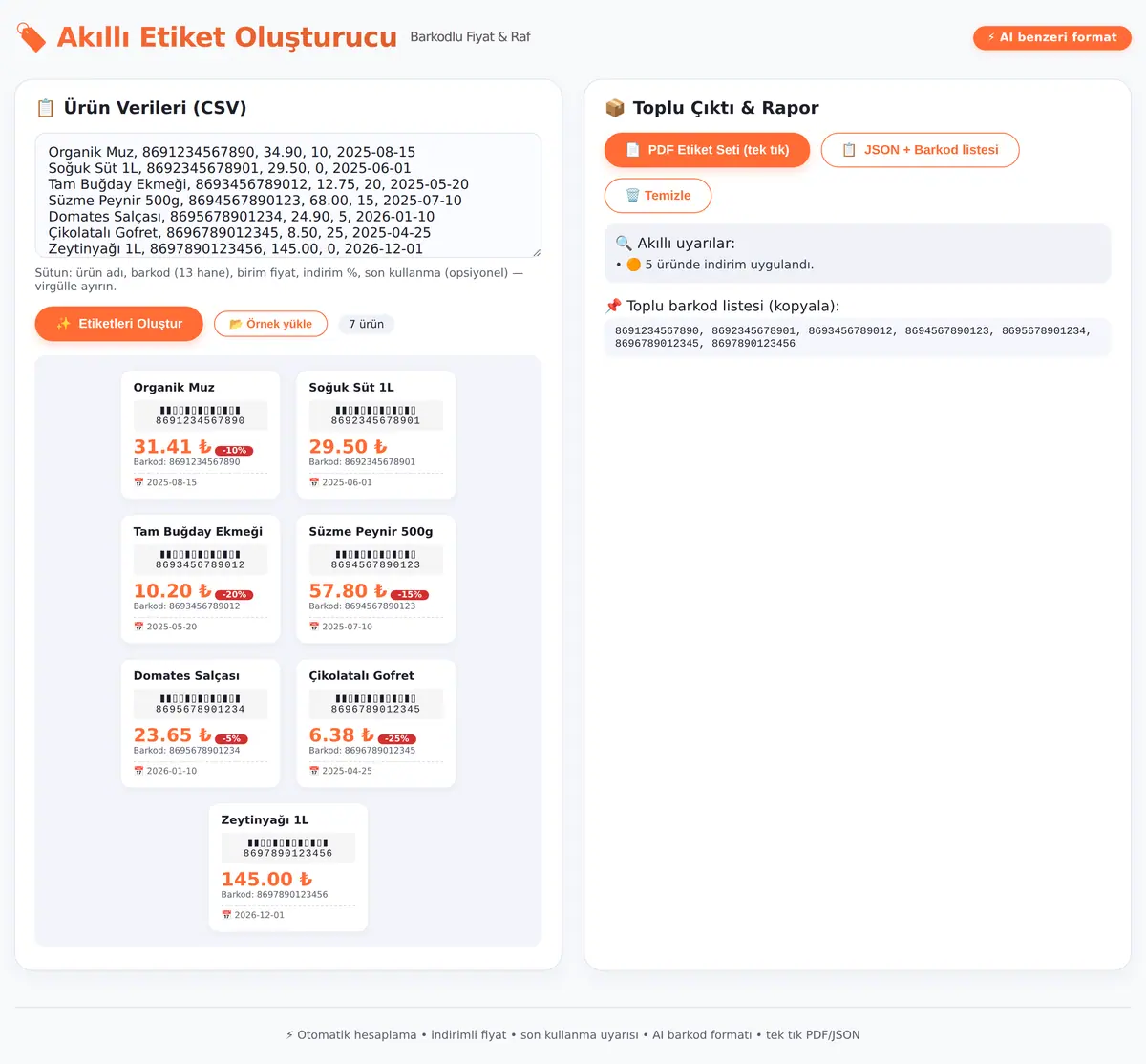Image resolution: width=1146 pixels, height=1064 pixels.
Task: Click the price tag logo icon
Action: point(32,37)
